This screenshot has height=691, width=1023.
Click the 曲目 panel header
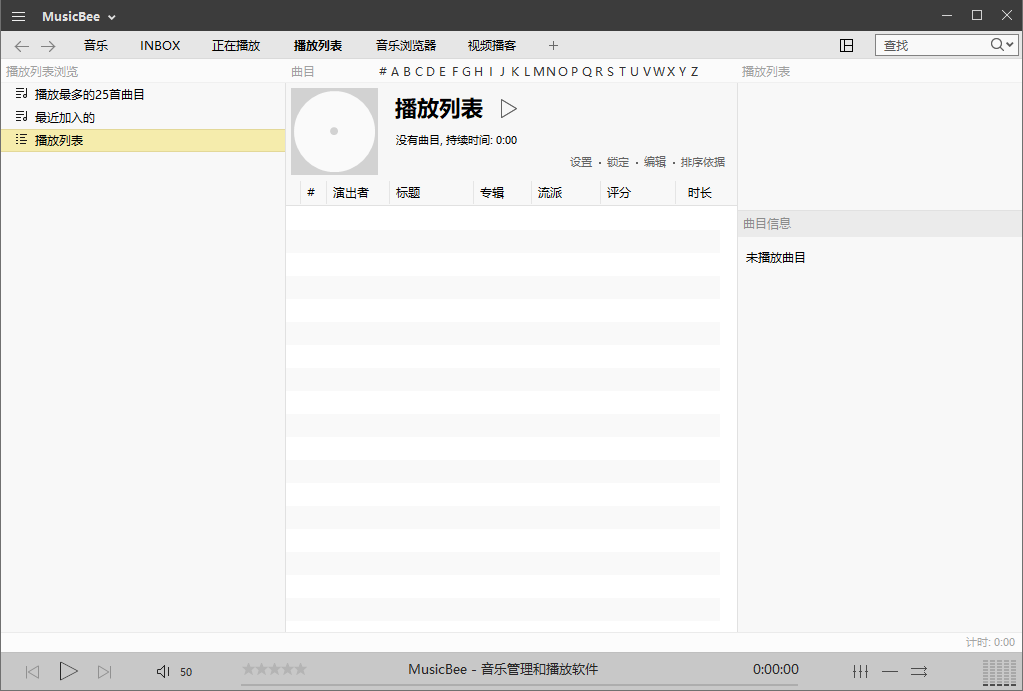(303, 72)
